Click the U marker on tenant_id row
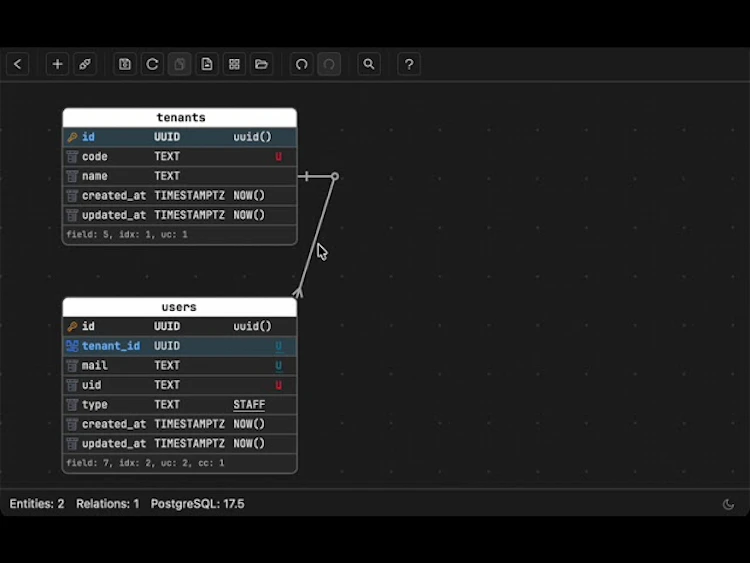This screenshot has height=563, width=750. (x=278, y=346)
